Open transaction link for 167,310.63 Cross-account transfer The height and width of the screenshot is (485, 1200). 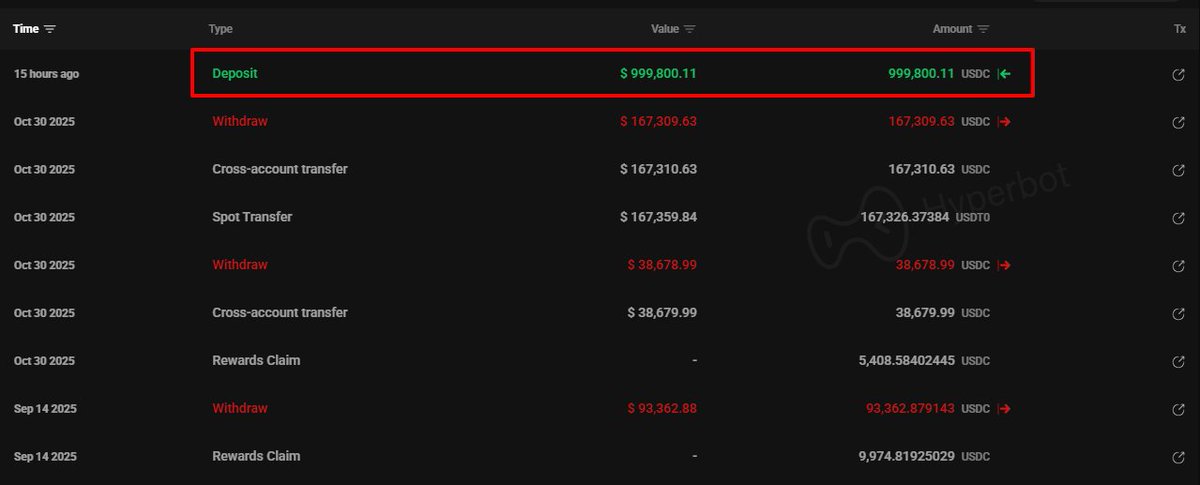click(1179, 170)
